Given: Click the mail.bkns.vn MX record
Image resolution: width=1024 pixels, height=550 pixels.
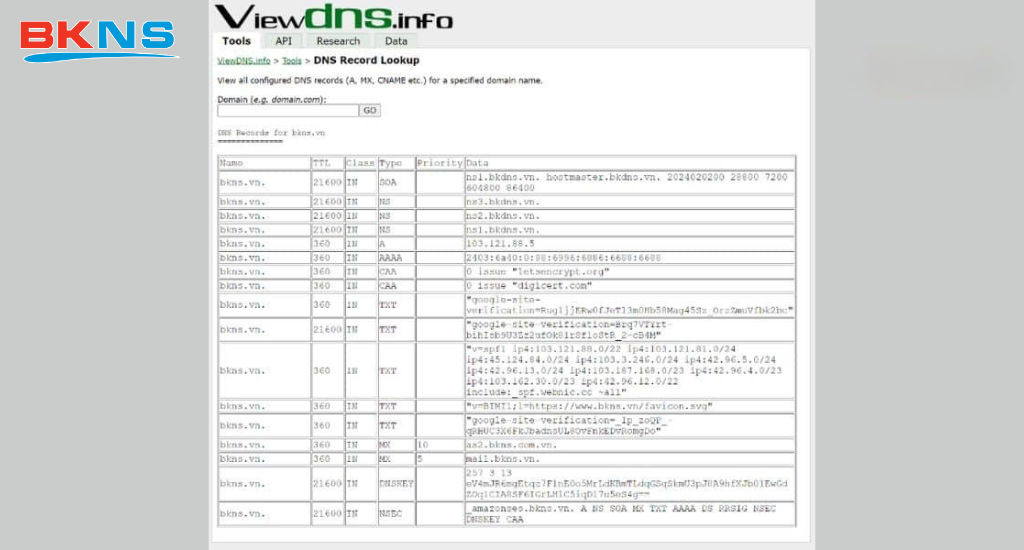Looking at the screenshot, I should coord(503,458).
